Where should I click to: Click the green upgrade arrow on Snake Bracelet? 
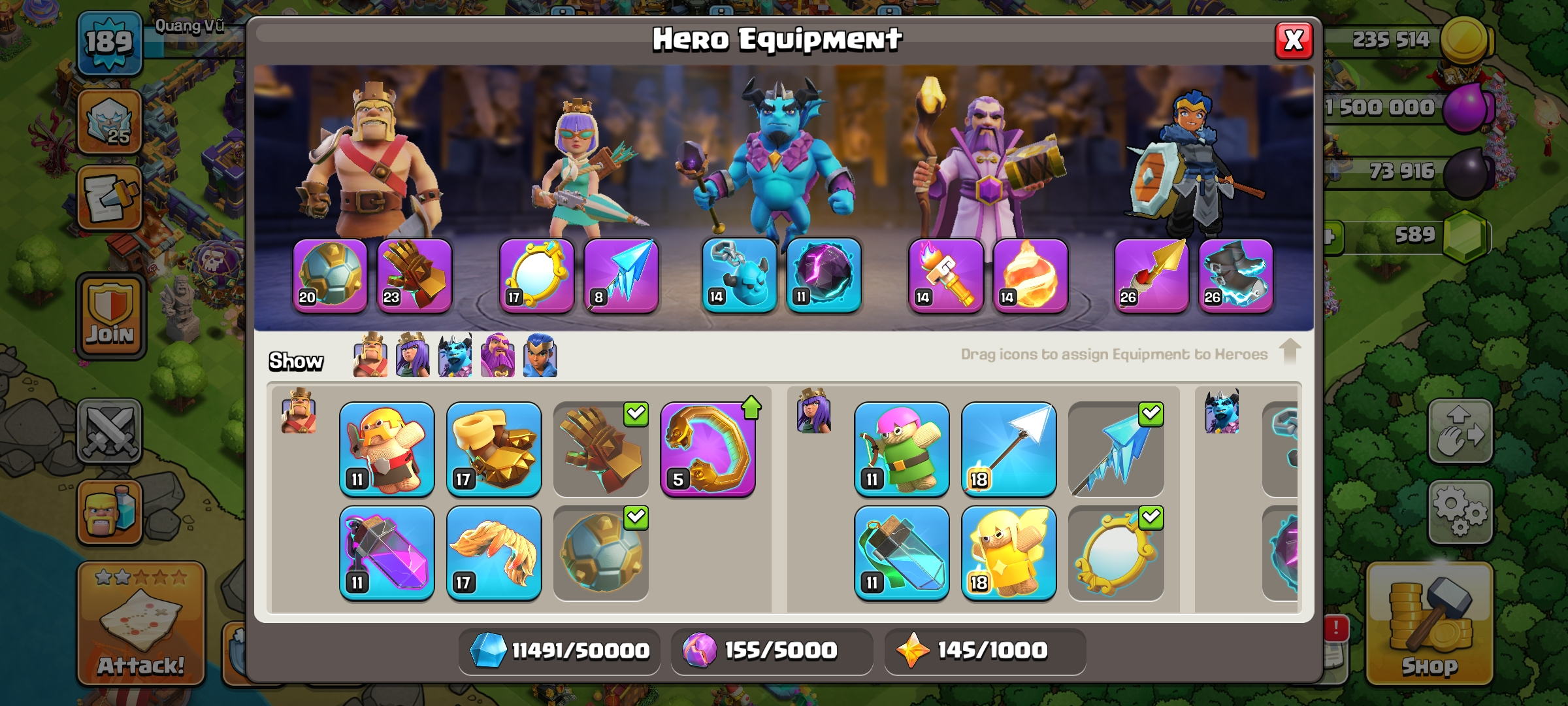tap(751, 407)
